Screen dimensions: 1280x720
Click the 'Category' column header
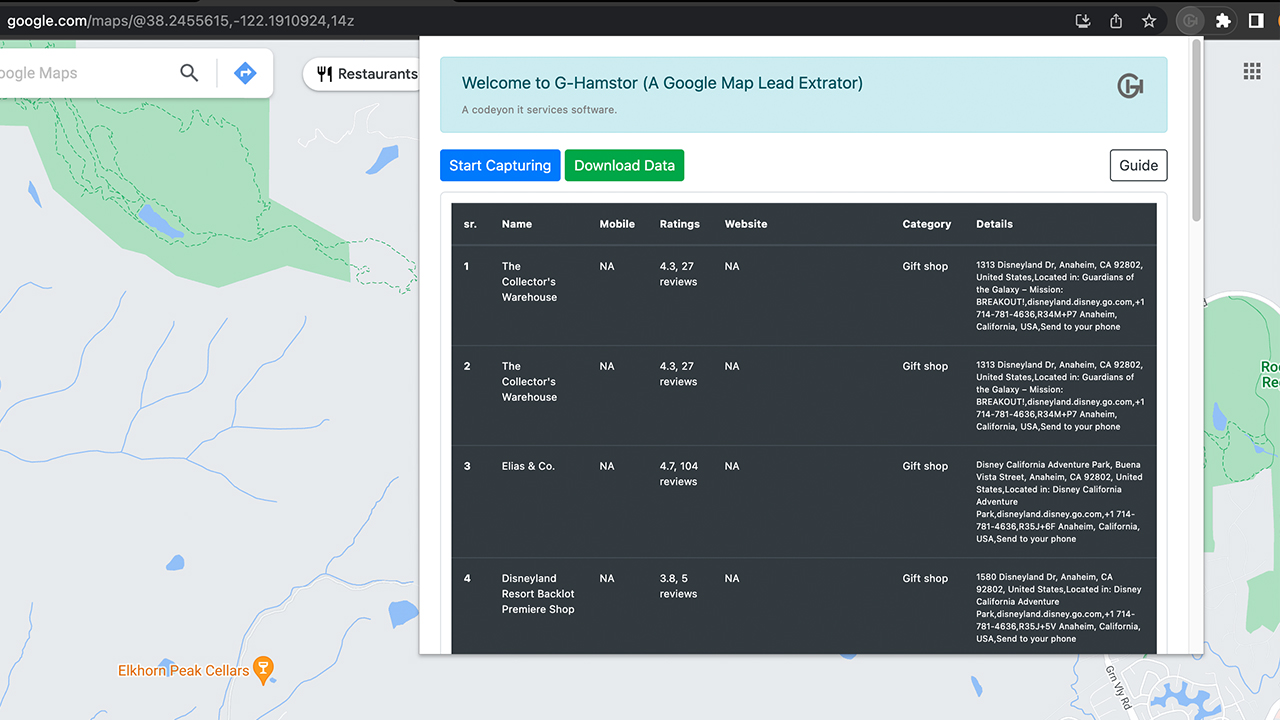[927, 224]
